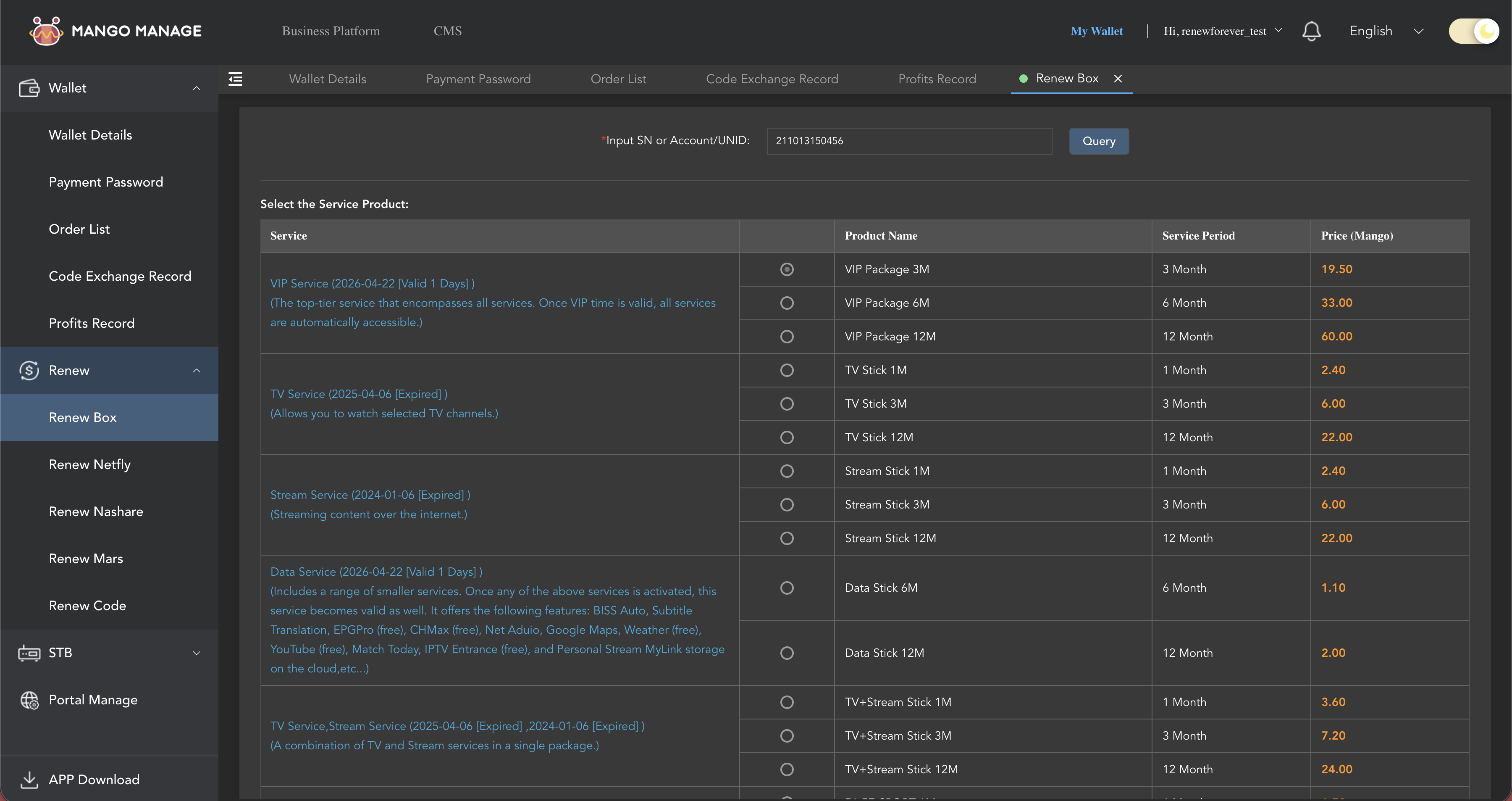Open notifications via the bell icon
The image size is (1512, 801).
(x=1312, y=31)
